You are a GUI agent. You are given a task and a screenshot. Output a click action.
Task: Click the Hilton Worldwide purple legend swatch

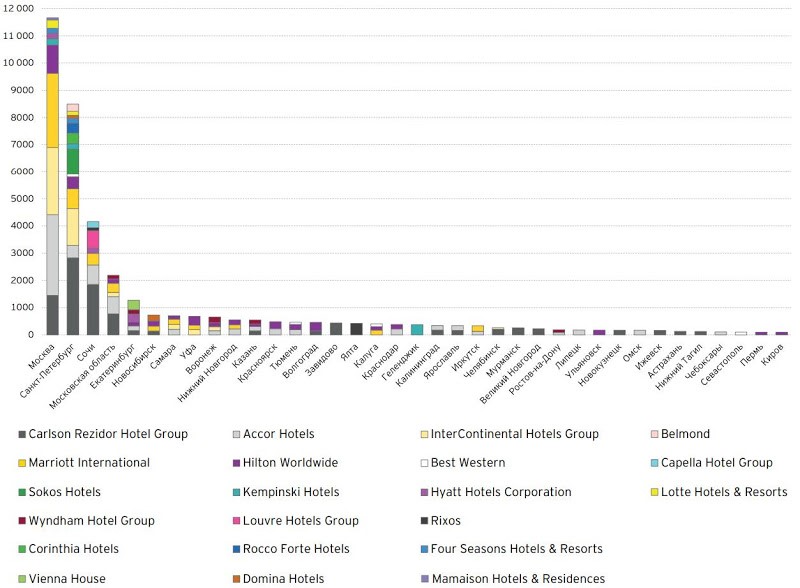pos(236,463)
